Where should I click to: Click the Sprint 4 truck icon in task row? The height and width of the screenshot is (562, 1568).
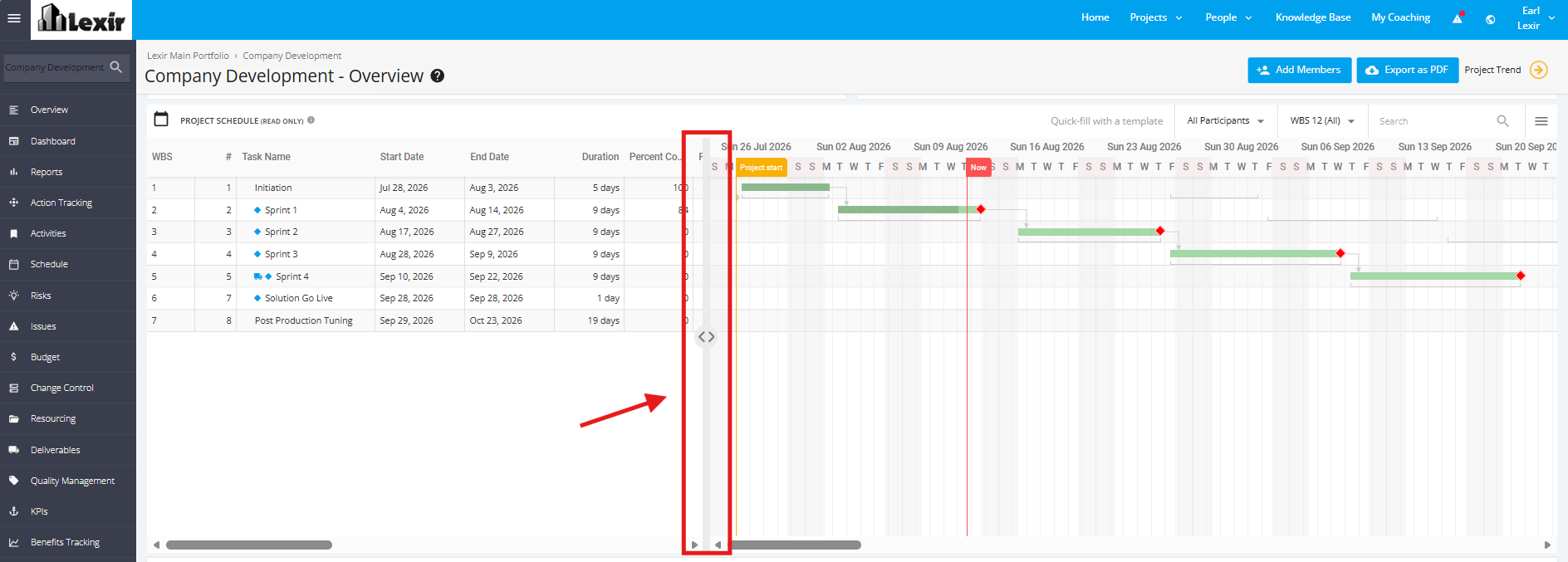pyautogui.click(x=258, y=276)
